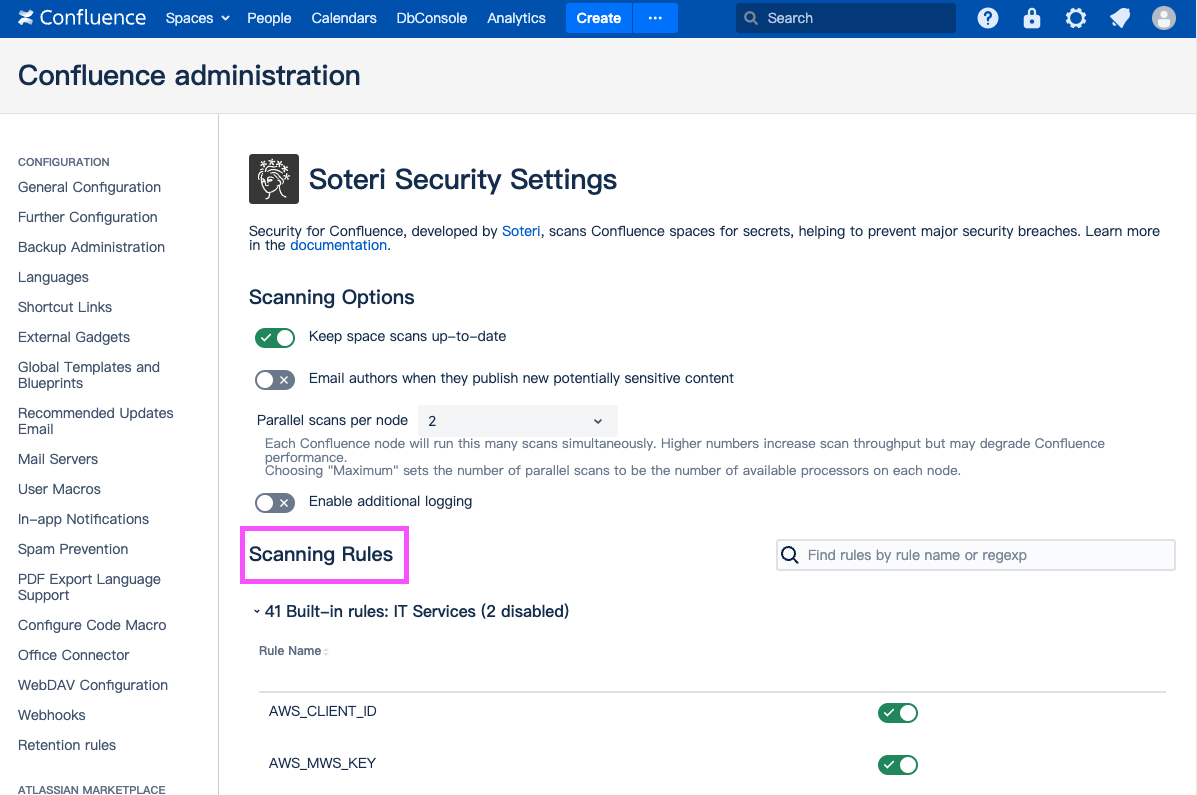Click the blue Create button
This screenshot has width=1197, height=795.
(598, 18)
